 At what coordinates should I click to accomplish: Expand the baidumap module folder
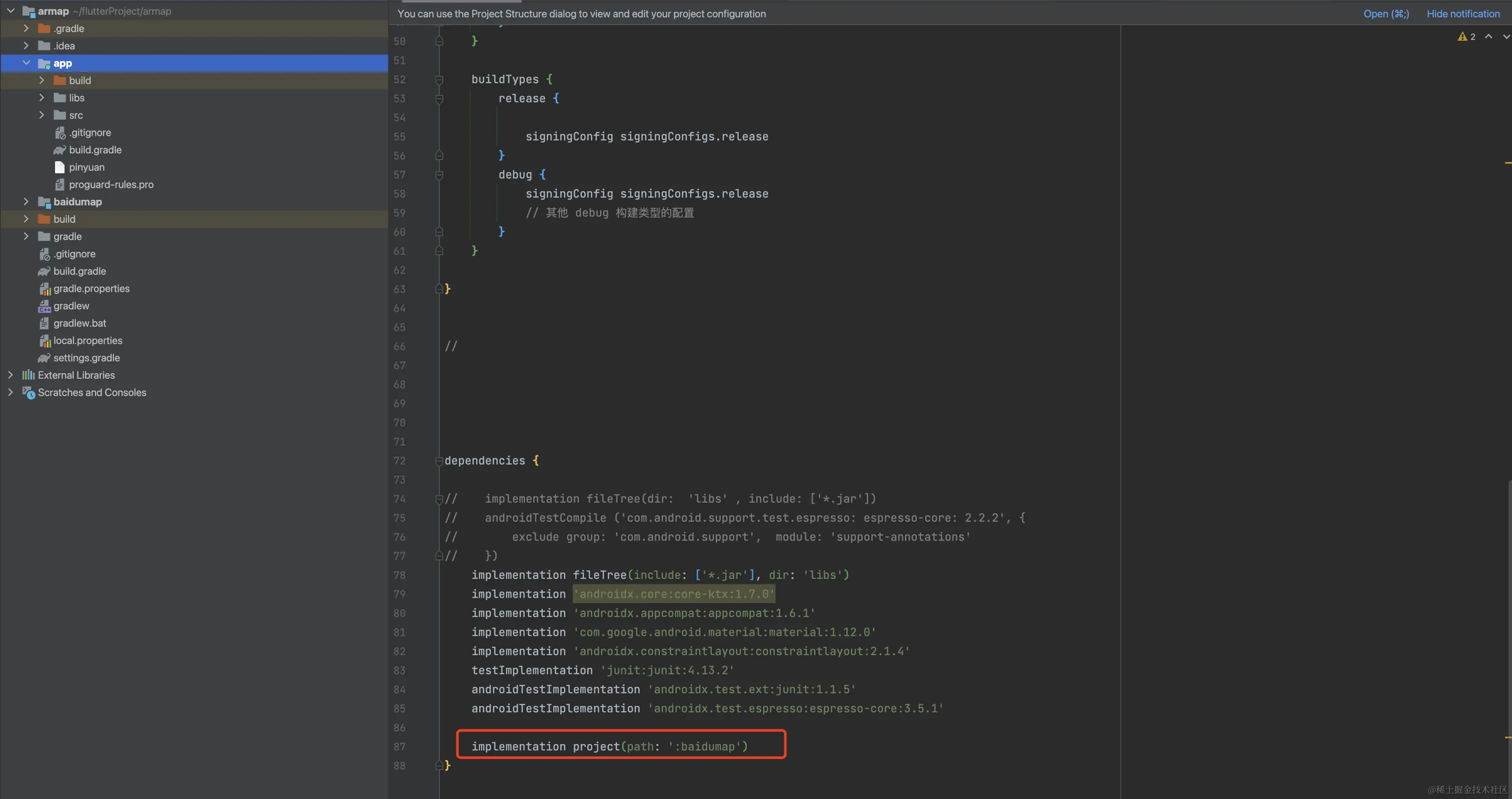[26, 201]
